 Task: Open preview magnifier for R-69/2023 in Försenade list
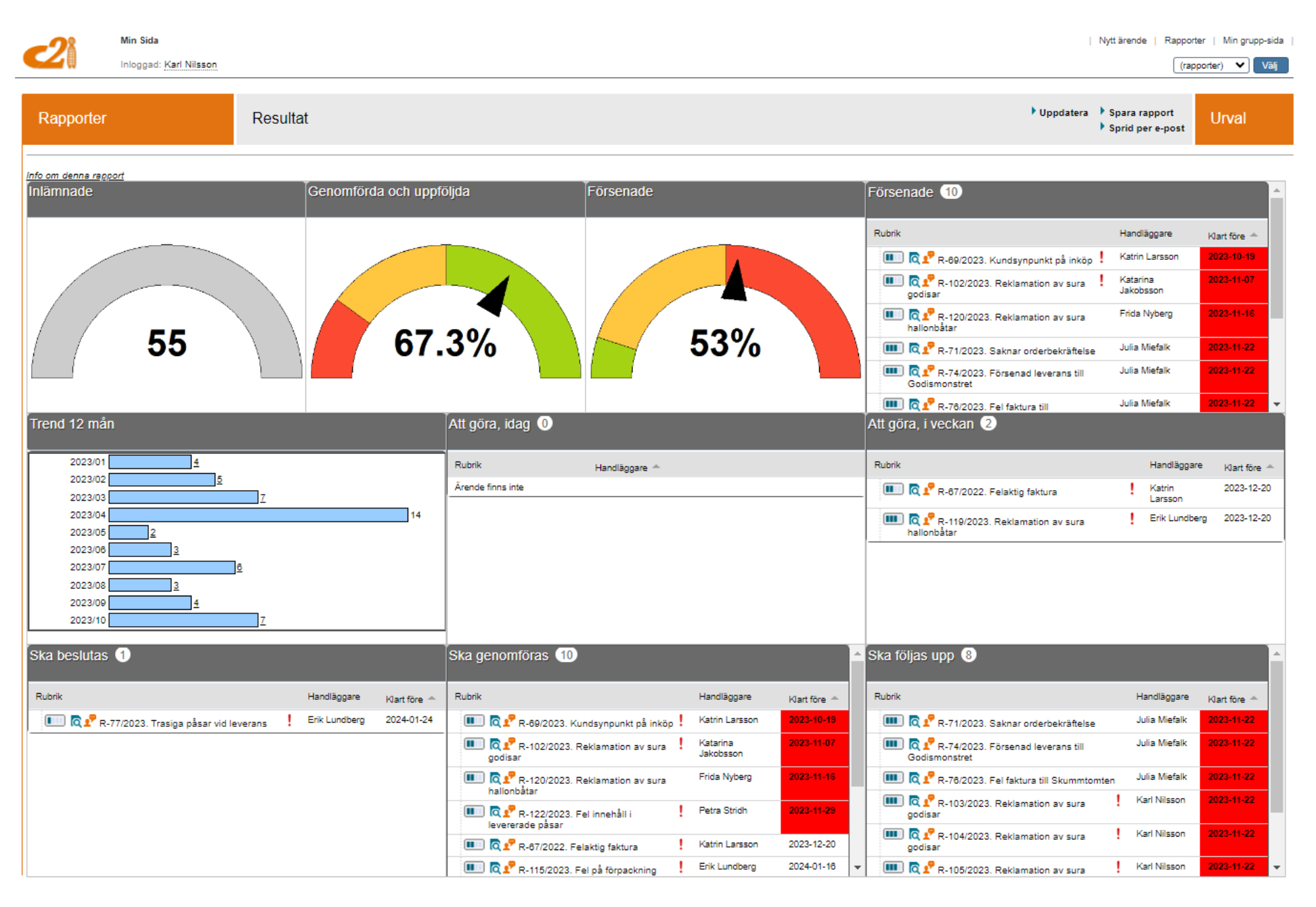click(914, 258)
